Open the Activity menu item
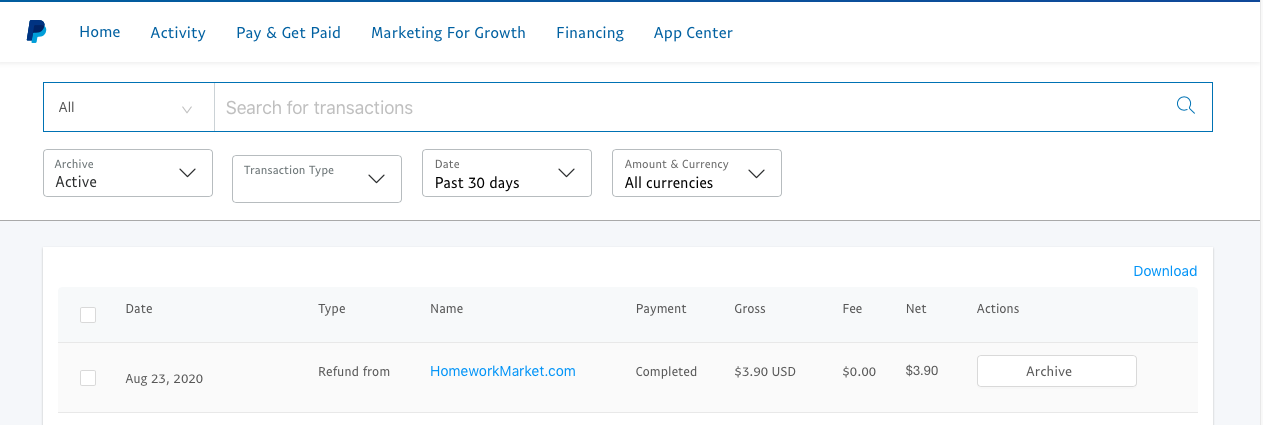This screenshot has height=425, width=1263. point(178,33)
